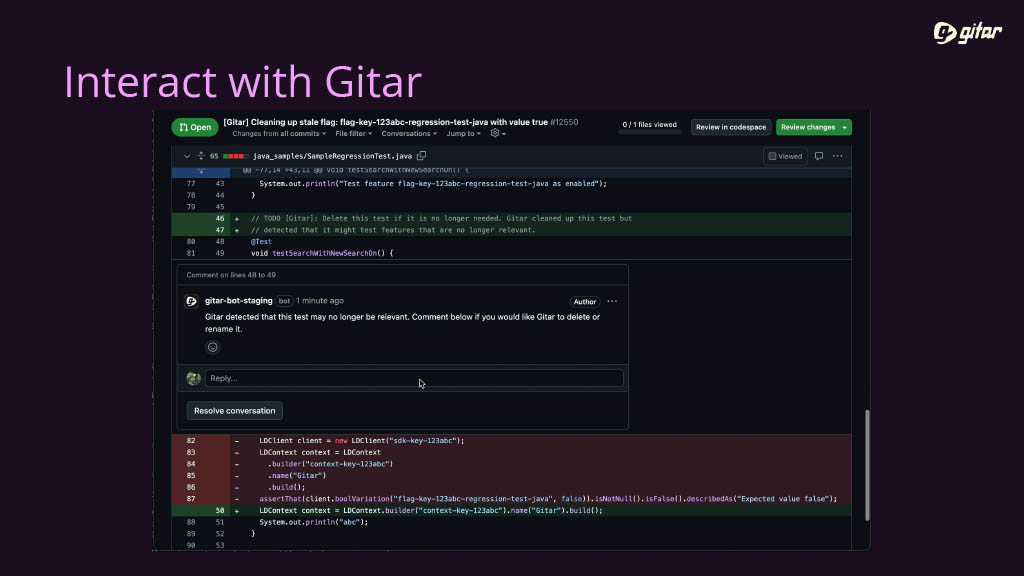Click the file comment speech bubble icon
The height and width of the screenshot is (576, 1024).
[819, 156]
